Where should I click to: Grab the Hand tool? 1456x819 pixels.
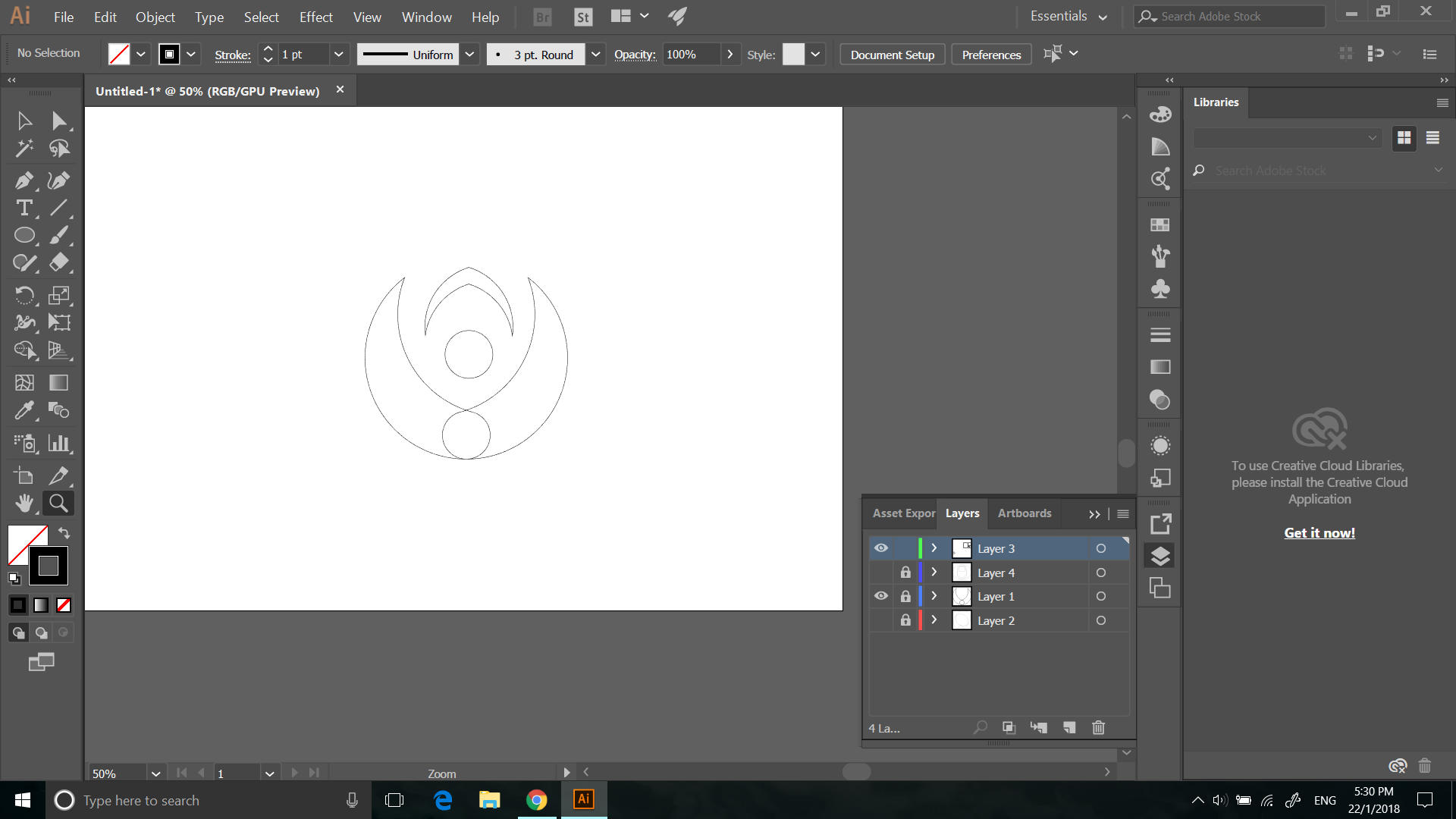(25, 503)
